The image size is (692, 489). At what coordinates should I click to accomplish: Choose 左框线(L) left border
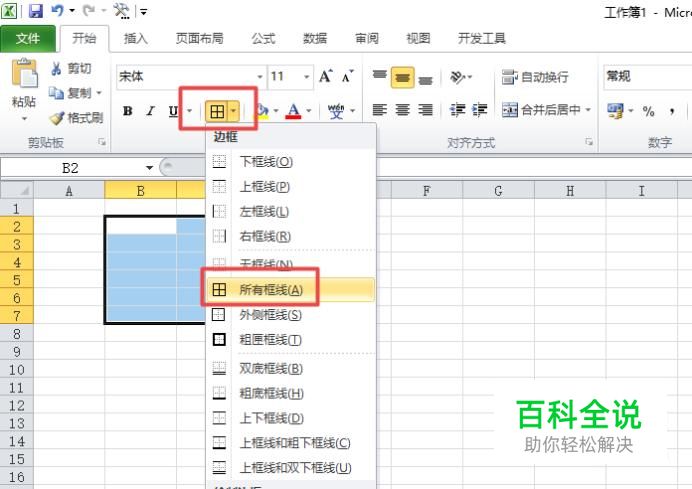point(291,211)
